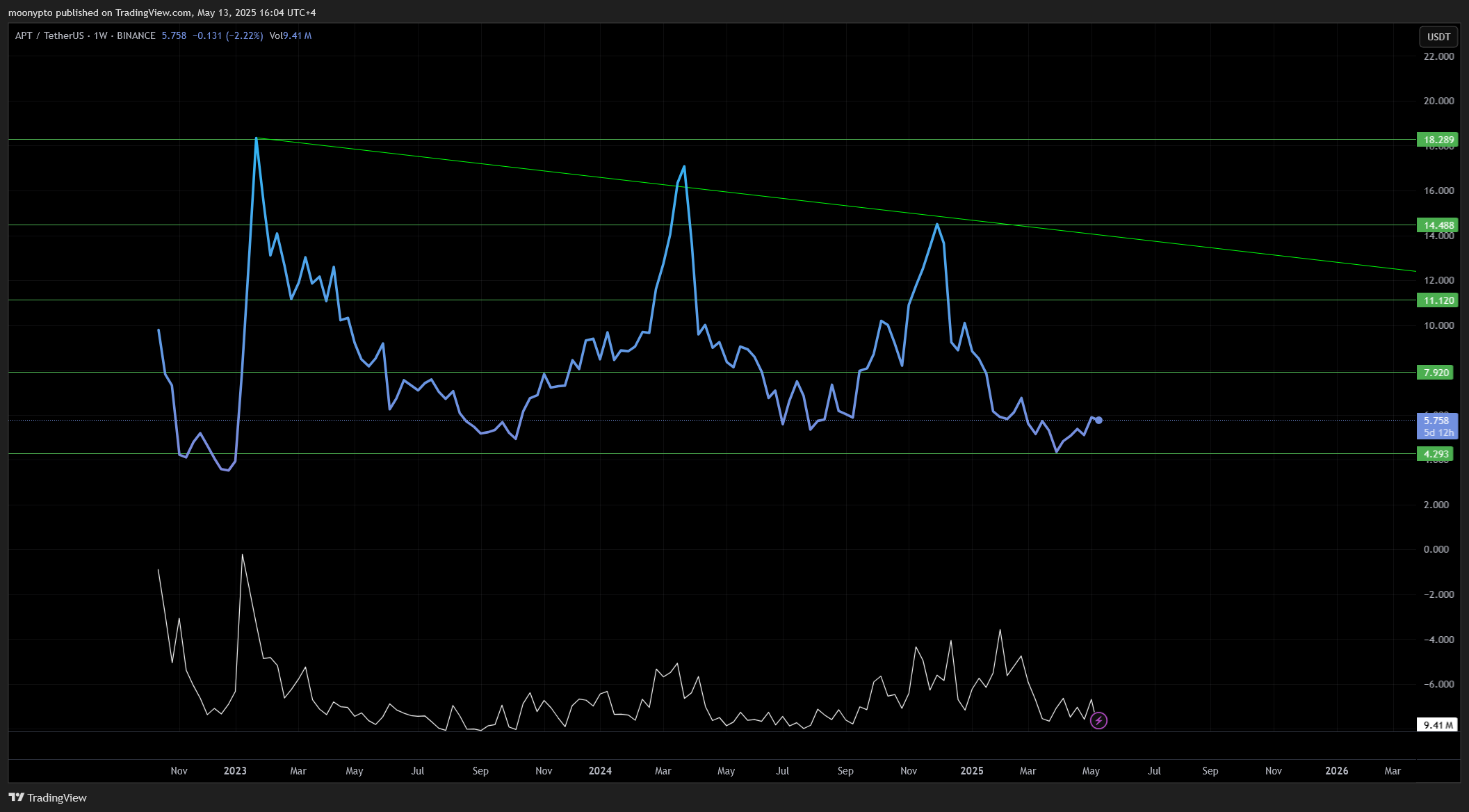Click the 11.120 price level label
The width and height of the screenshot is (1469, 812).
click(1438, 300)
